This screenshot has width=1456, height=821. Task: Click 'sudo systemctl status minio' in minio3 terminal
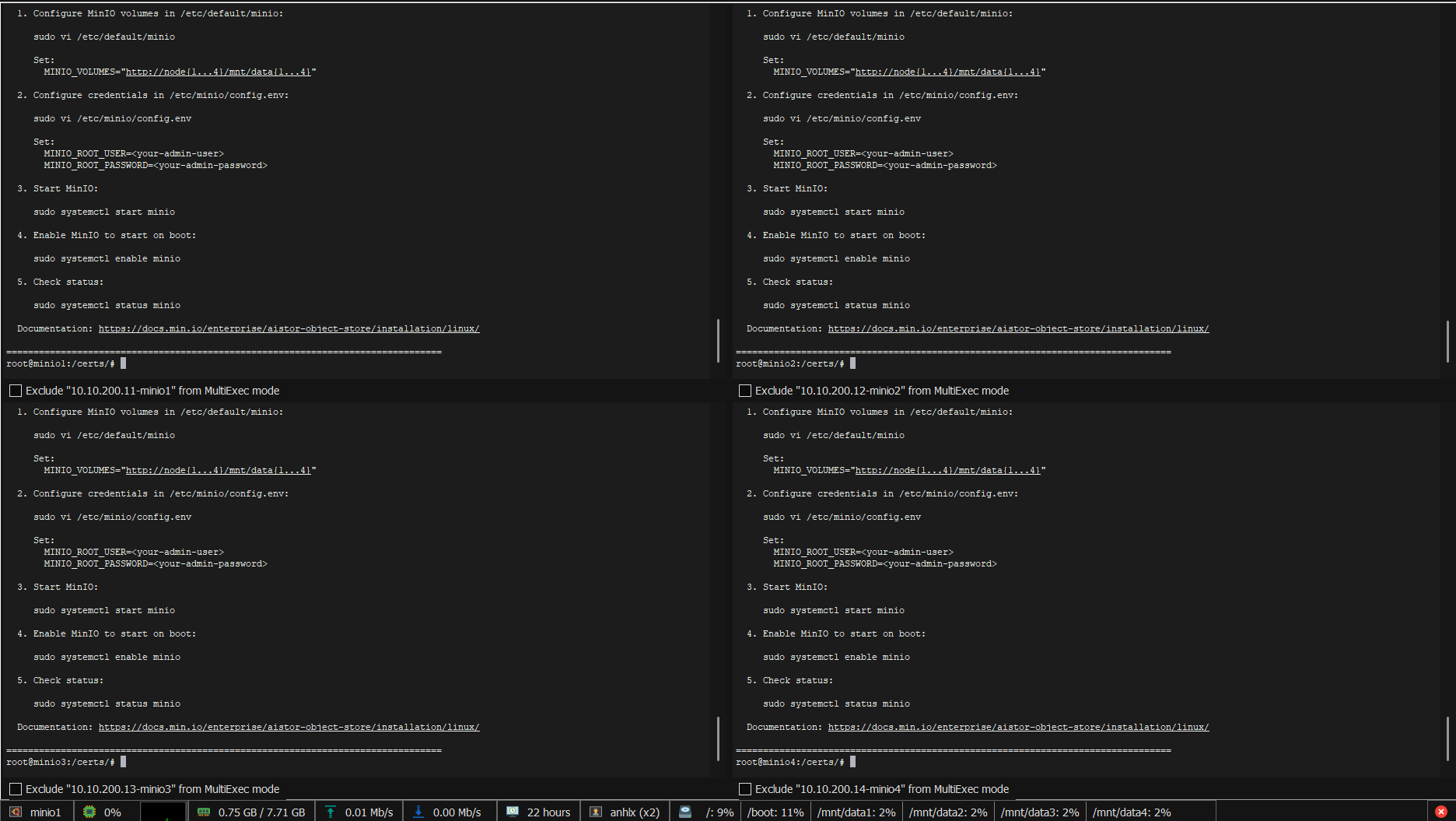pos(107,703)
